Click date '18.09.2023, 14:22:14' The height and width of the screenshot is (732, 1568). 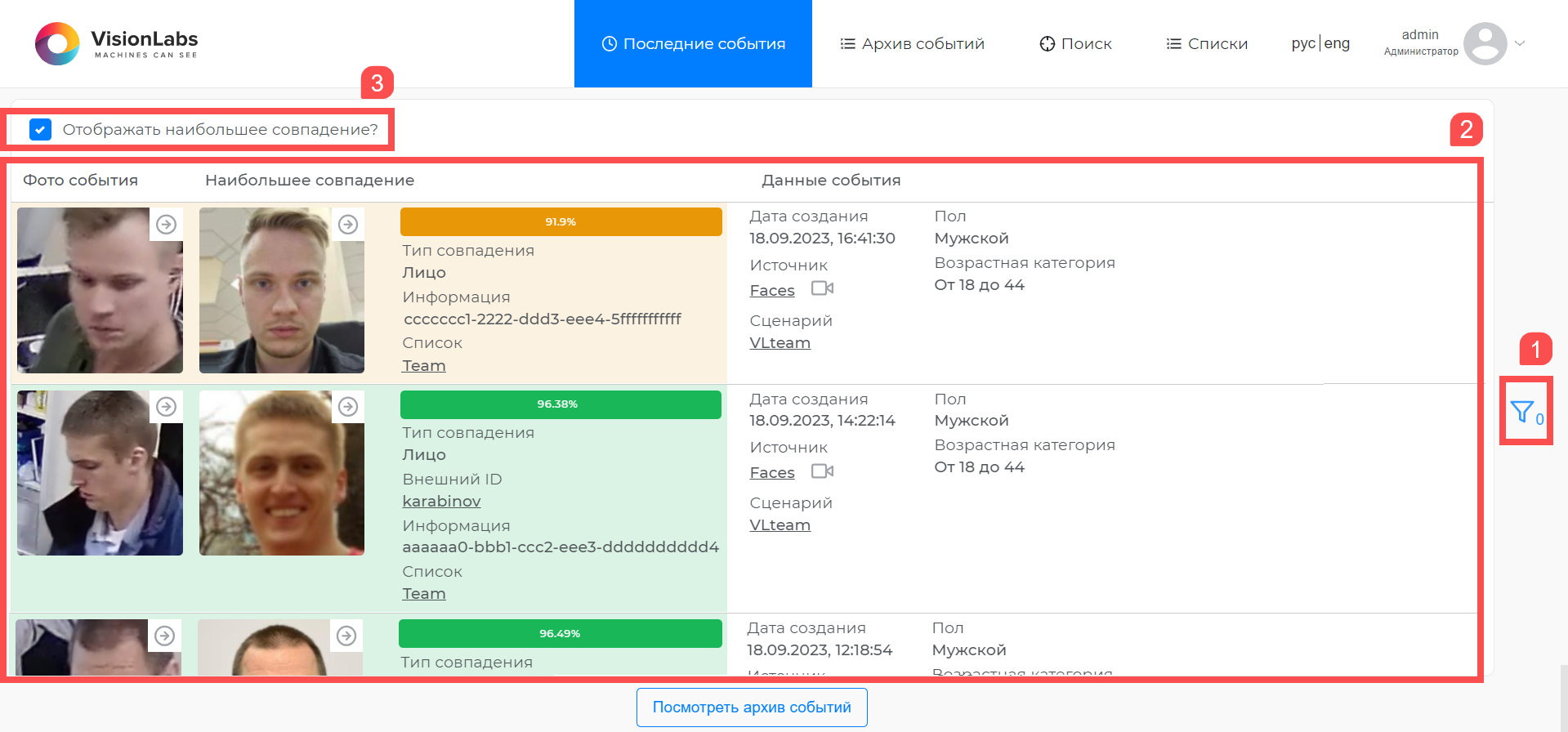[822, 421]
